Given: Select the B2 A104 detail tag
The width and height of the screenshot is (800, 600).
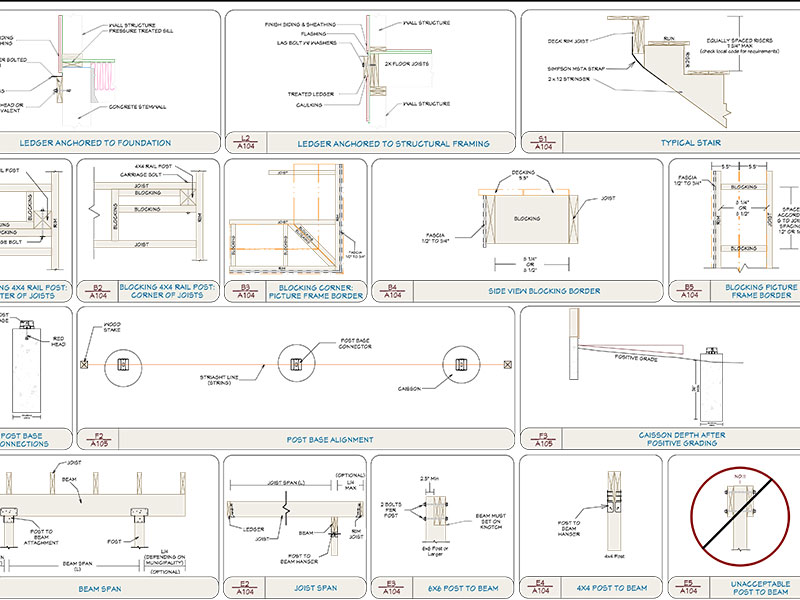Looking at the screenshot, I should click(x=98, y=291).
